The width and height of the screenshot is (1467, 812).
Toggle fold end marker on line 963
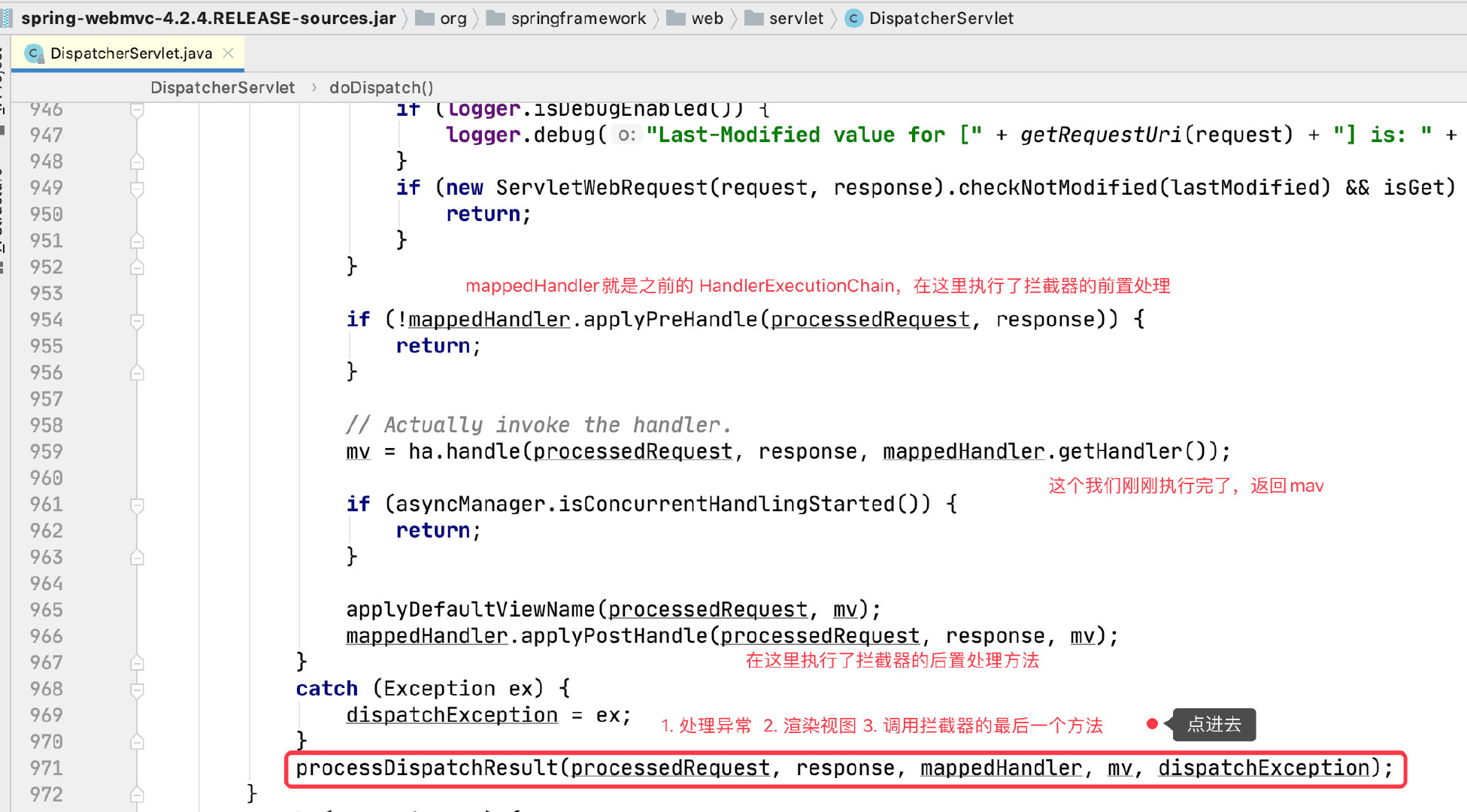pyautogui.click(x=137, y=557)
